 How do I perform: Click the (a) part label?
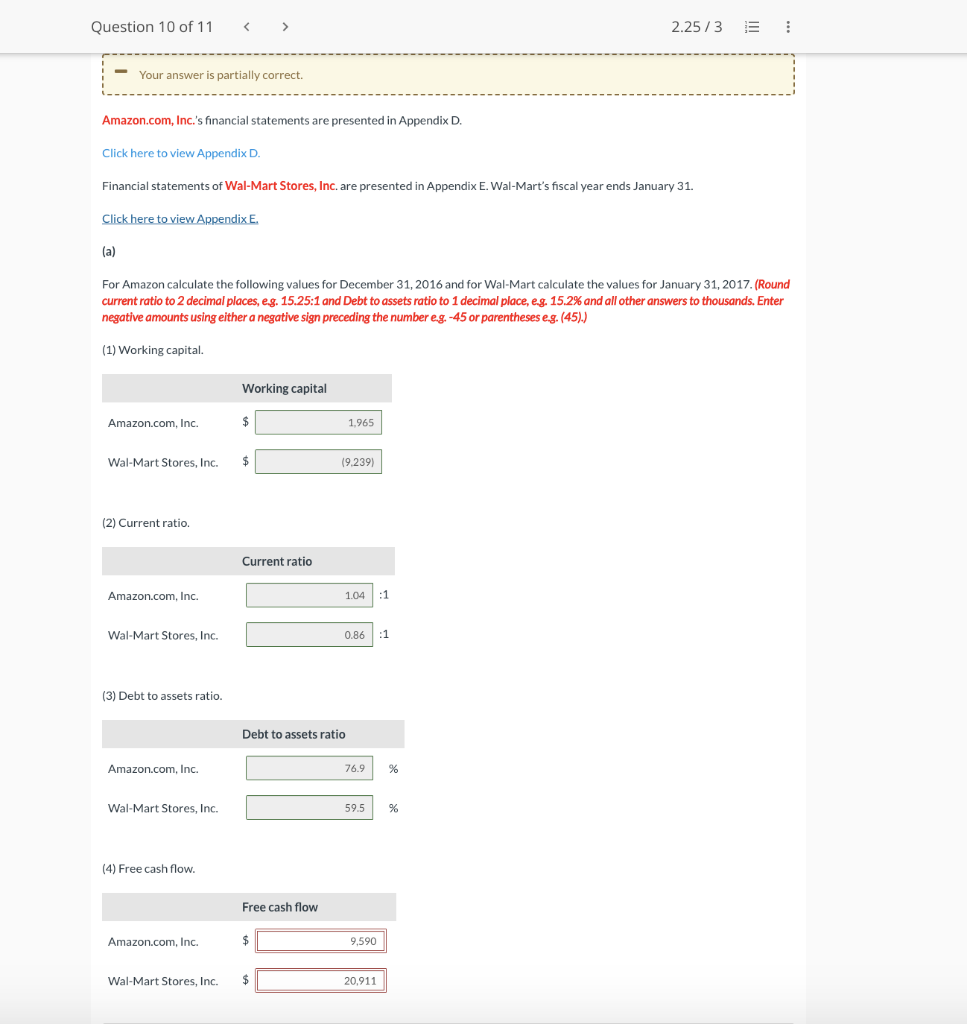pyautogui.click(x=108, y=251)
